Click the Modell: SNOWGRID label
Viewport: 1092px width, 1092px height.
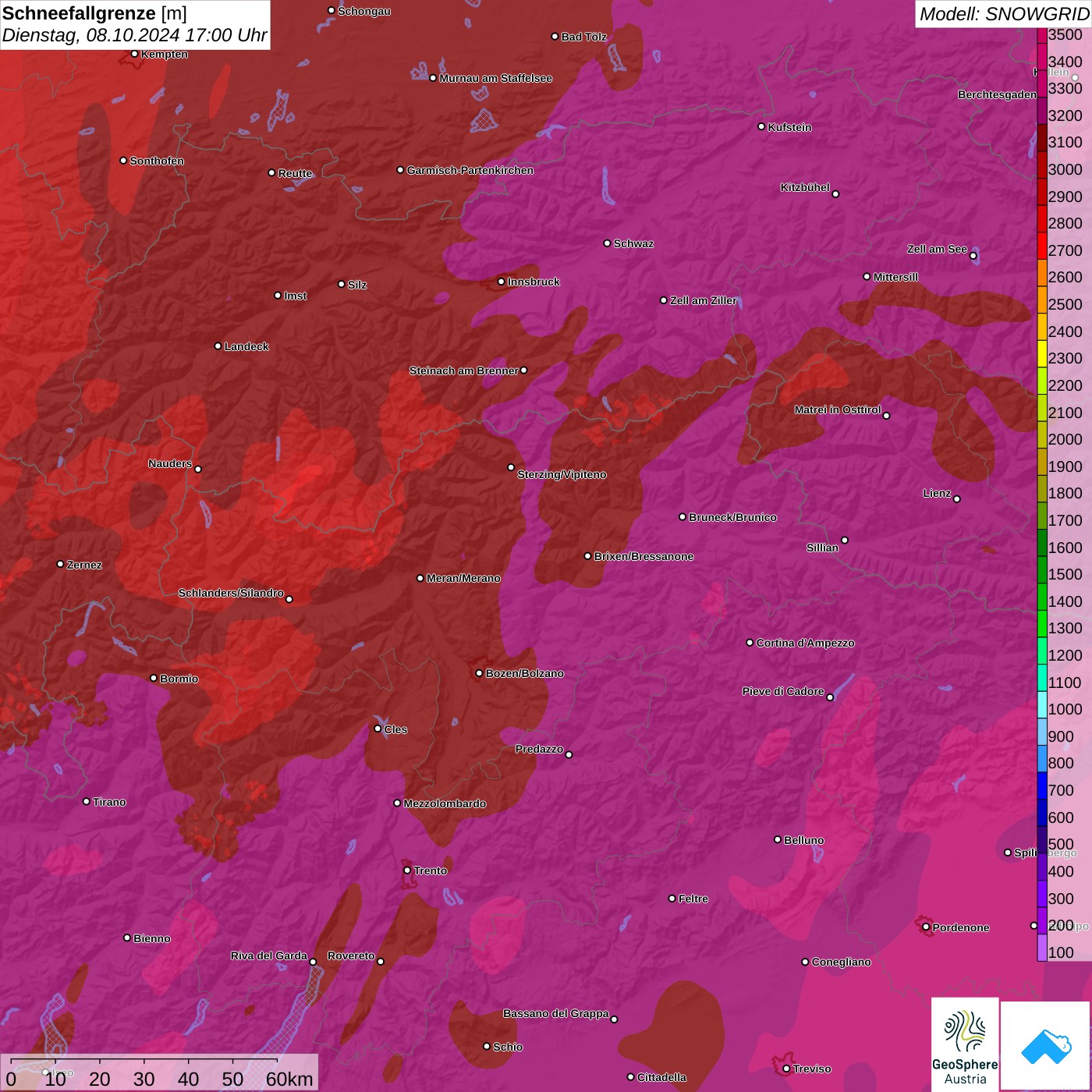tap(1004, 13)
